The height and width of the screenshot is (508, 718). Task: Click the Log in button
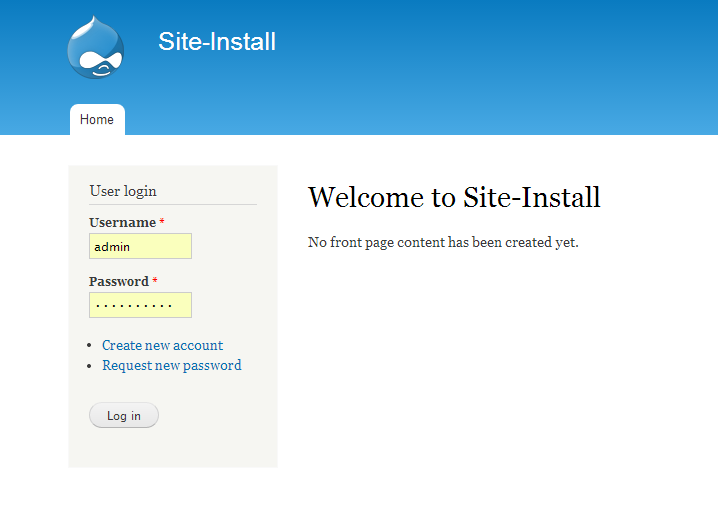(x=124, y=415)
